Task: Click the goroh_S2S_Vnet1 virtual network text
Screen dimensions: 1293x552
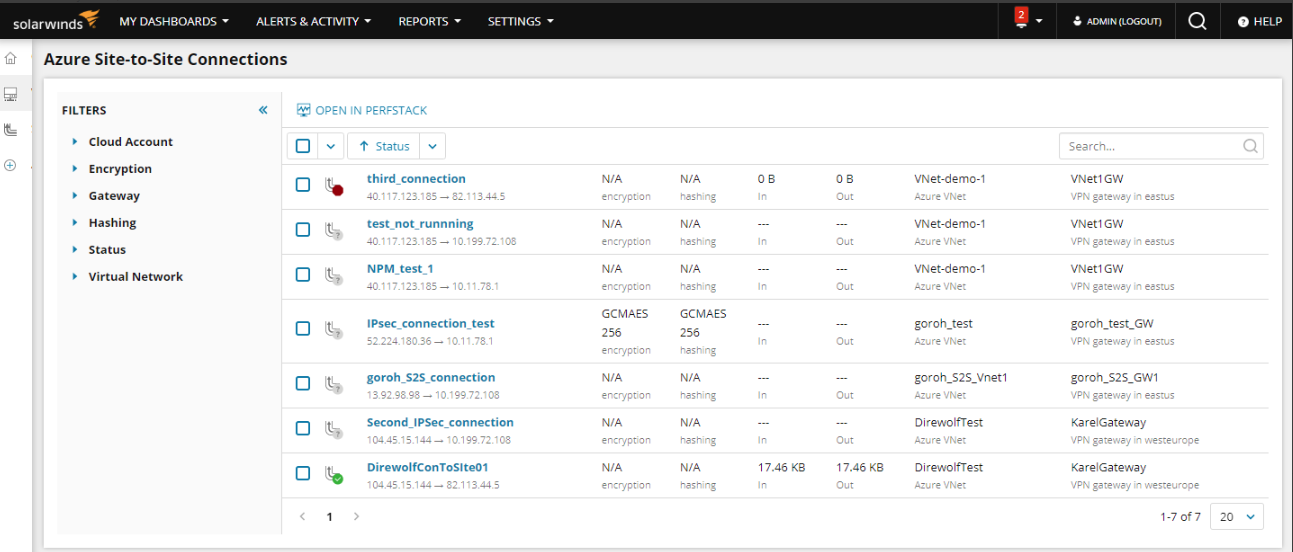Action: 961,378
